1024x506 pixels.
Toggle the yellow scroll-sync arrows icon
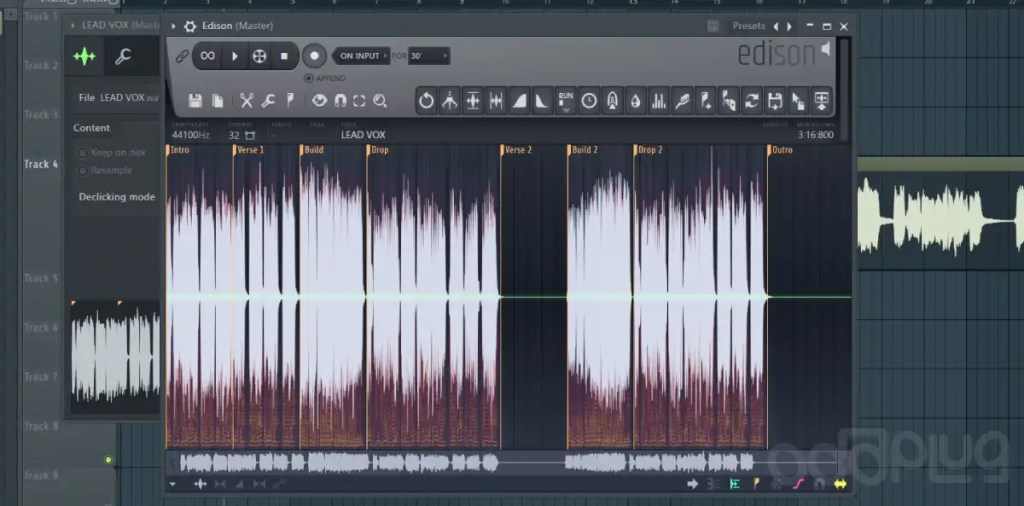click(840, 484)
